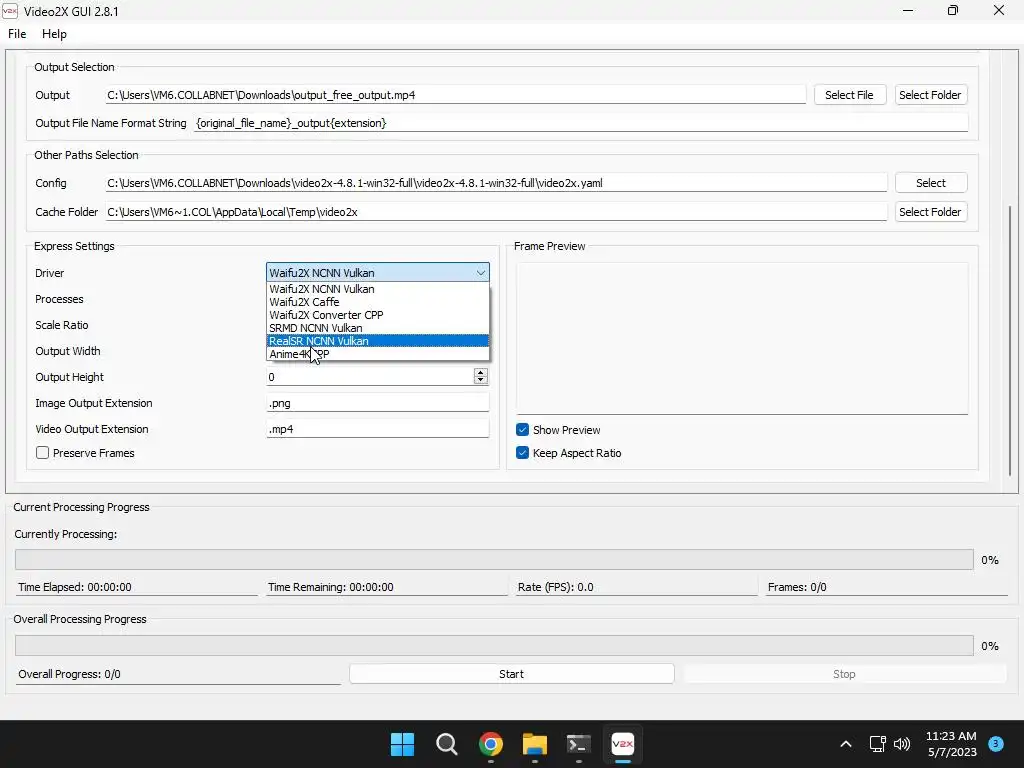Collapse the Driver dropdown combo box
The image size is (1024, 768).
click(x=377, y=272)
